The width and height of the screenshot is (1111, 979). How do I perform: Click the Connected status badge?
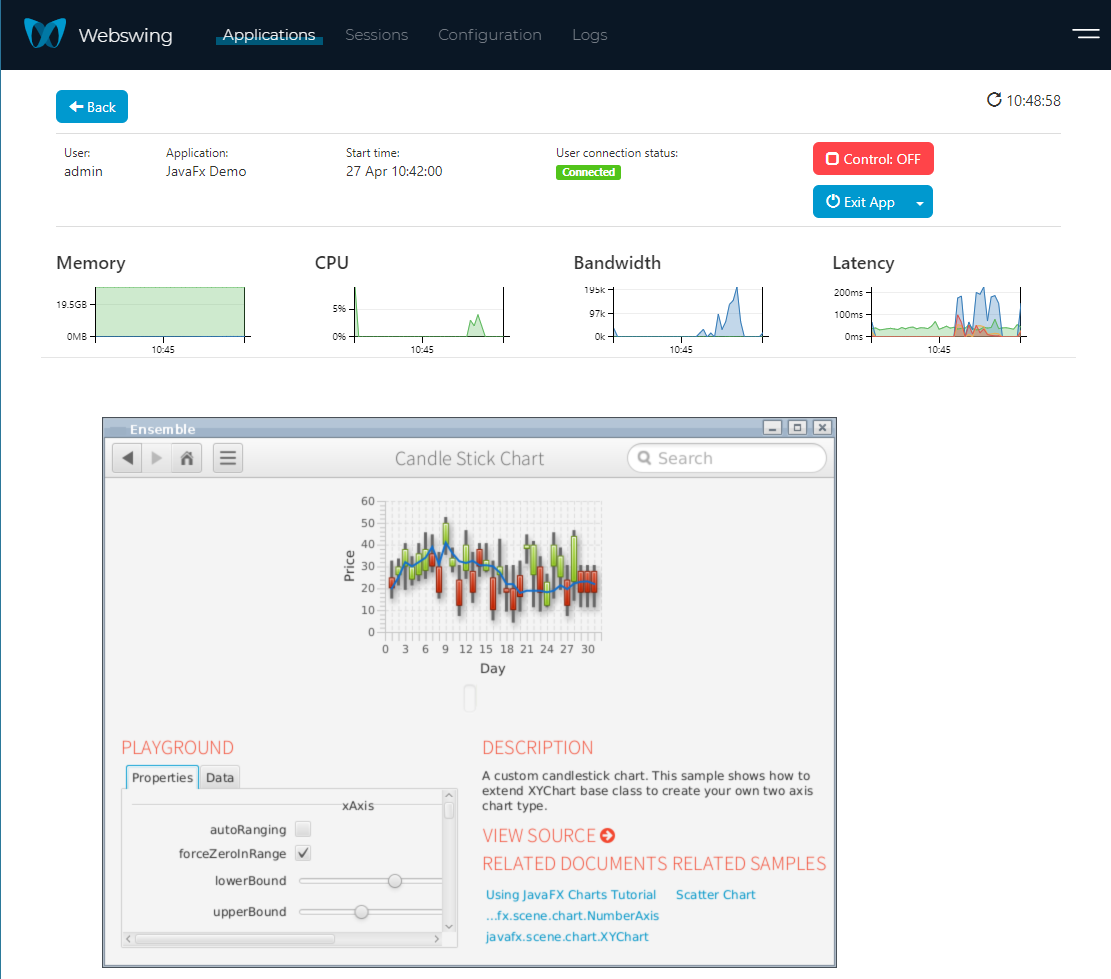coord(588,172)
